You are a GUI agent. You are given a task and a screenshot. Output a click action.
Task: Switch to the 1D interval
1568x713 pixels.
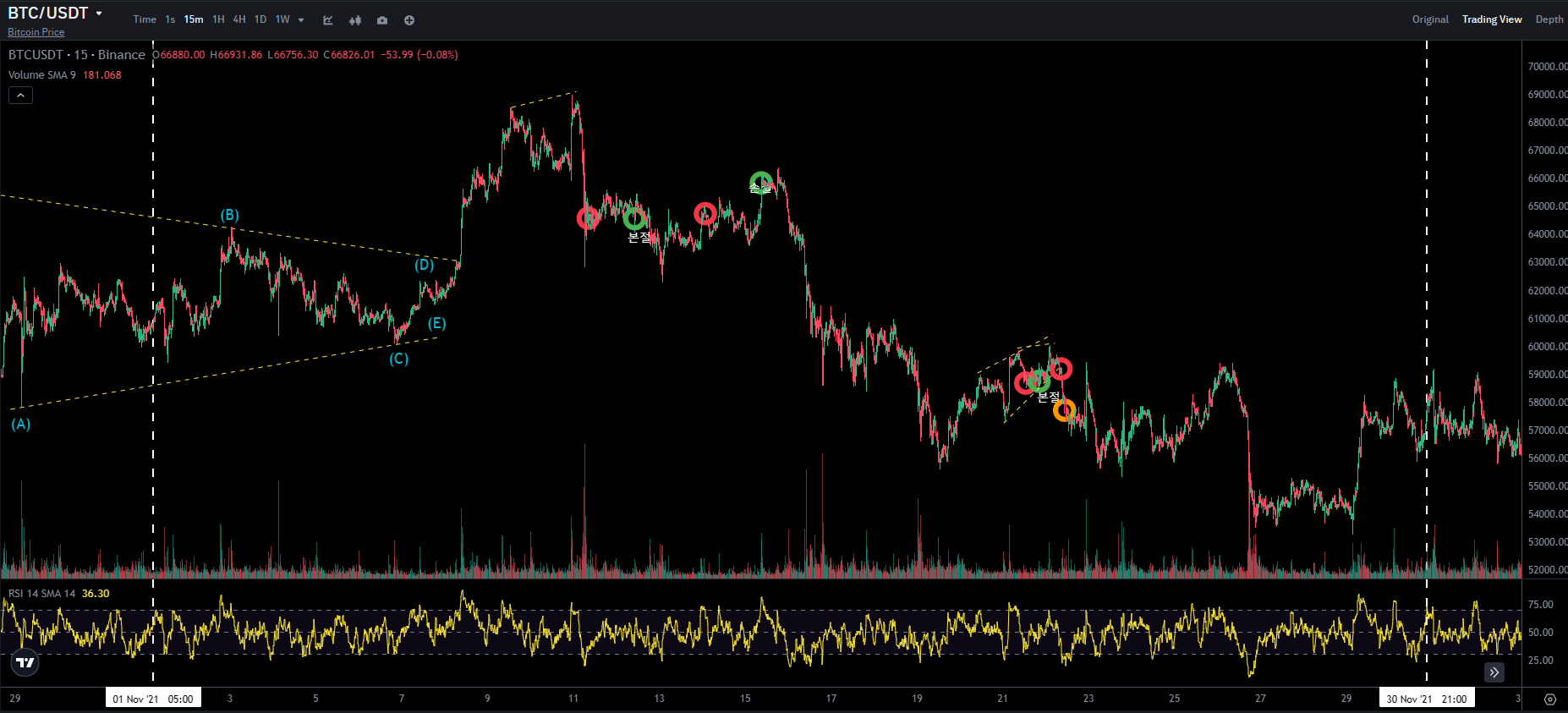click(260, 19)
